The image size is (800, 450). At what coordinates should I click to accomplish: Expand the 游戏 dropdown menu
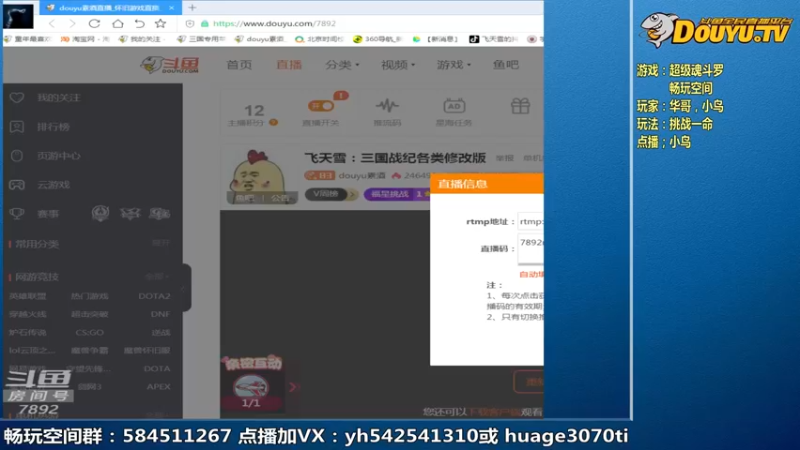click(454, 65)
